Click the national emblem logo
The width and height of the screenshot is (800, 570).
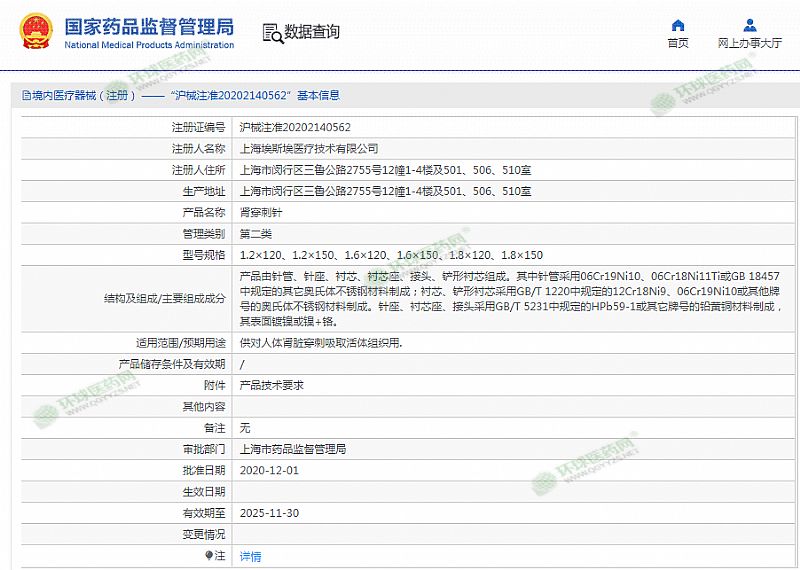[32, 32]
